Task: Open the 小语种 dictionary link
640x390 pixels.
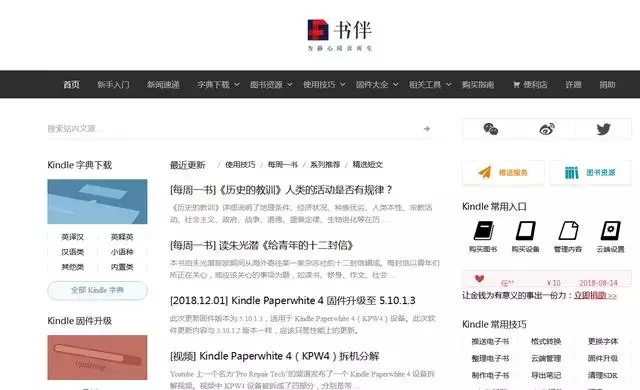Action: click(122, 252)
